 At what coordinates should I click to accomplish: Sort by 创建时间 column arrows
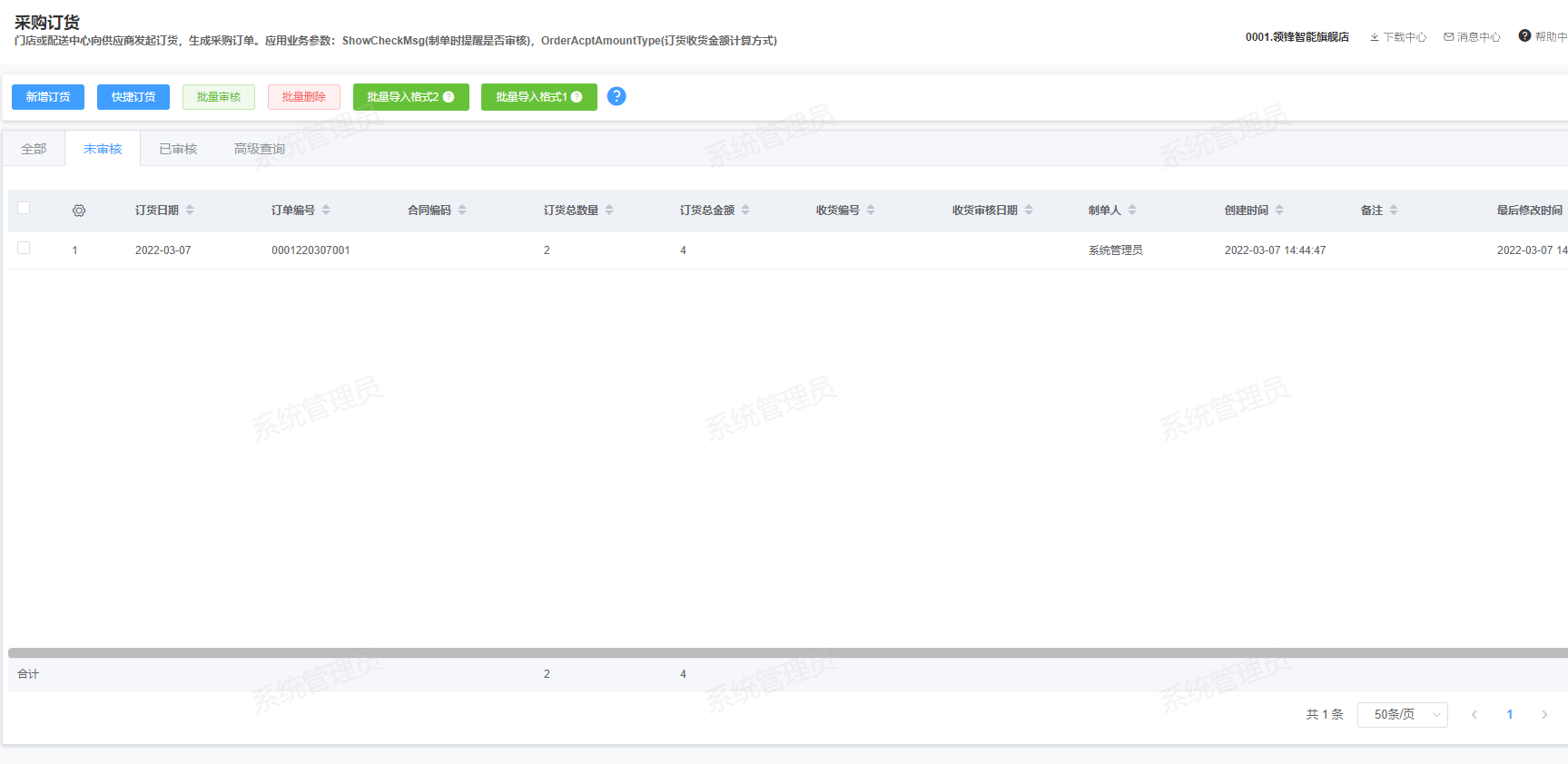point(1279,210)
